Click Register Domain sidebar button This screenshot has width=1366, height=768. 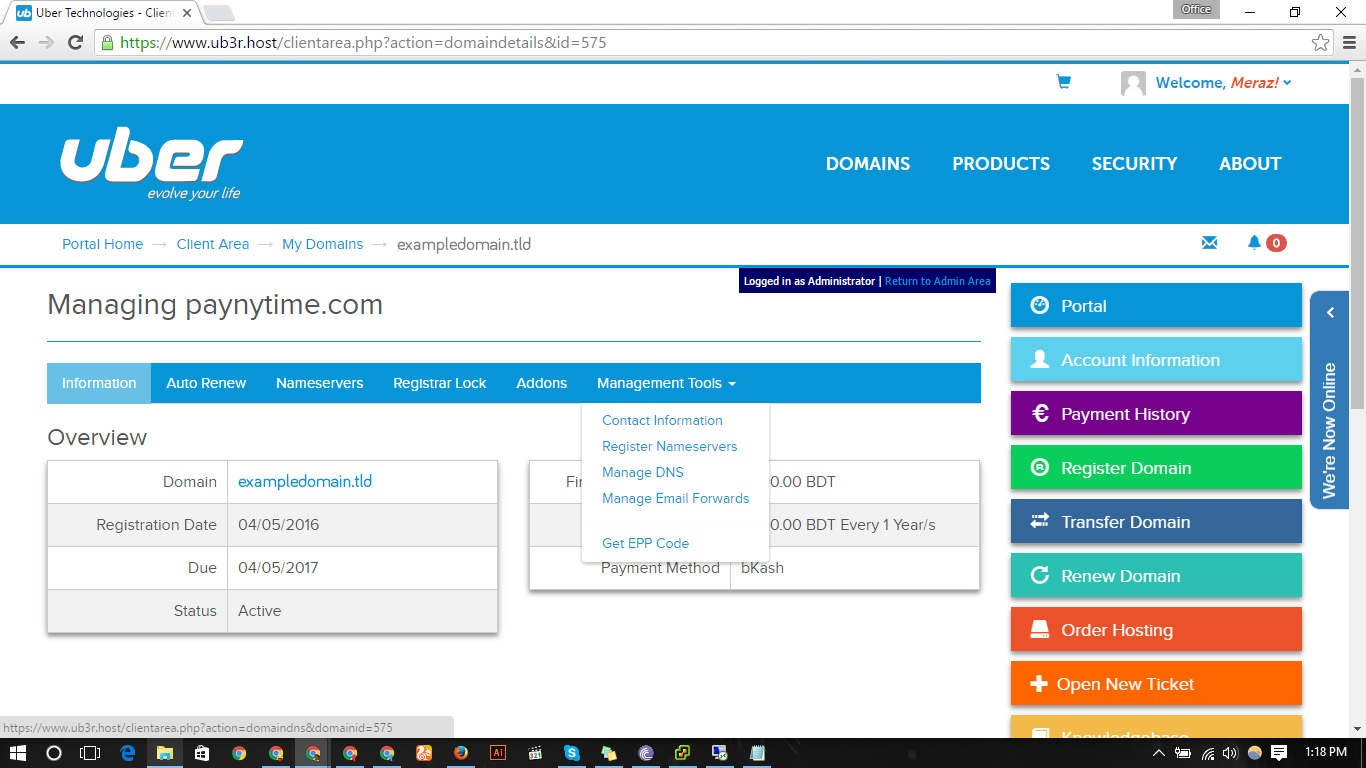[x=1156, y=468]
